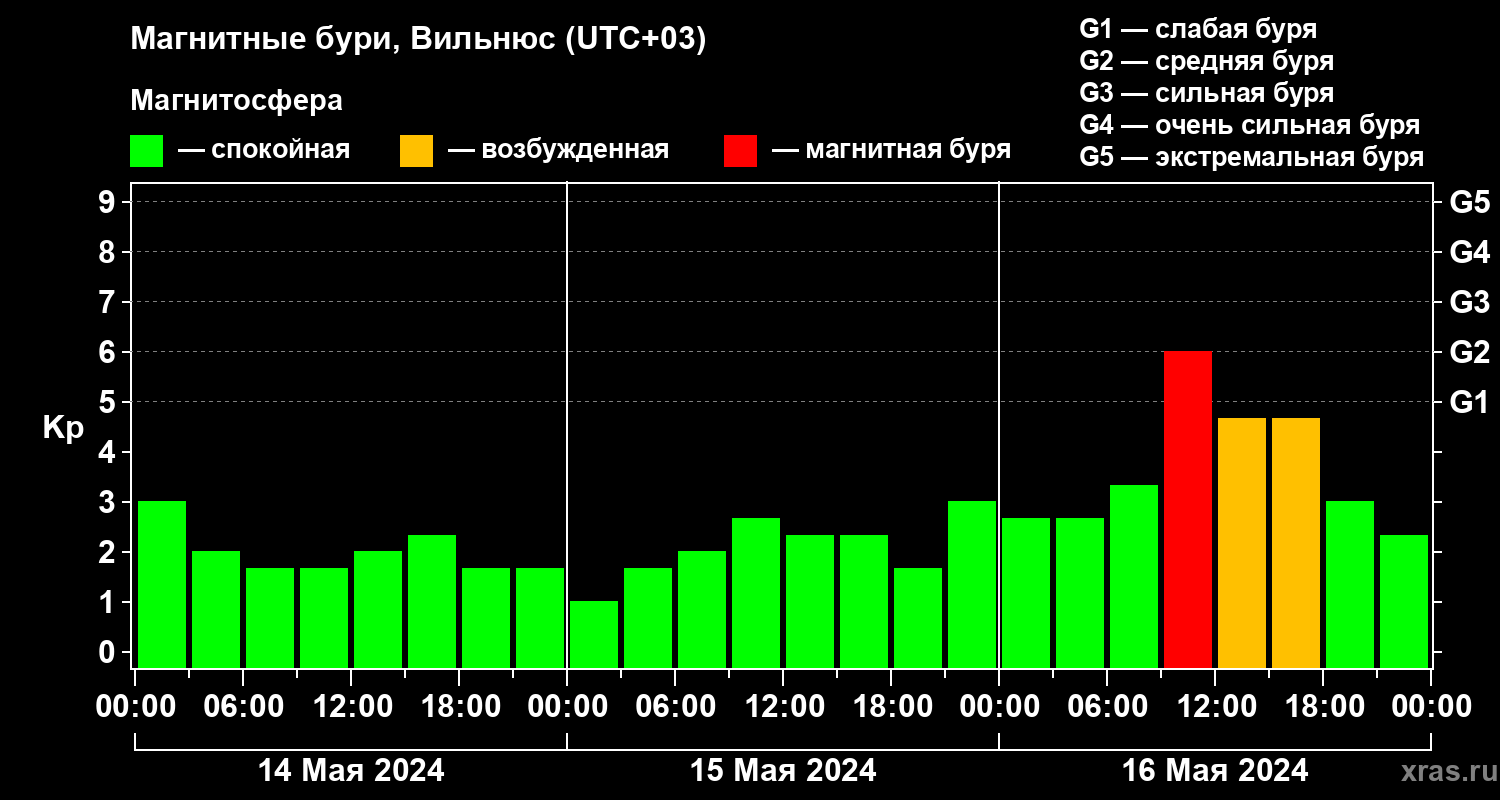
Task: Click the Kp axis label
Action: pyautogui.click(x=63, y=428)
